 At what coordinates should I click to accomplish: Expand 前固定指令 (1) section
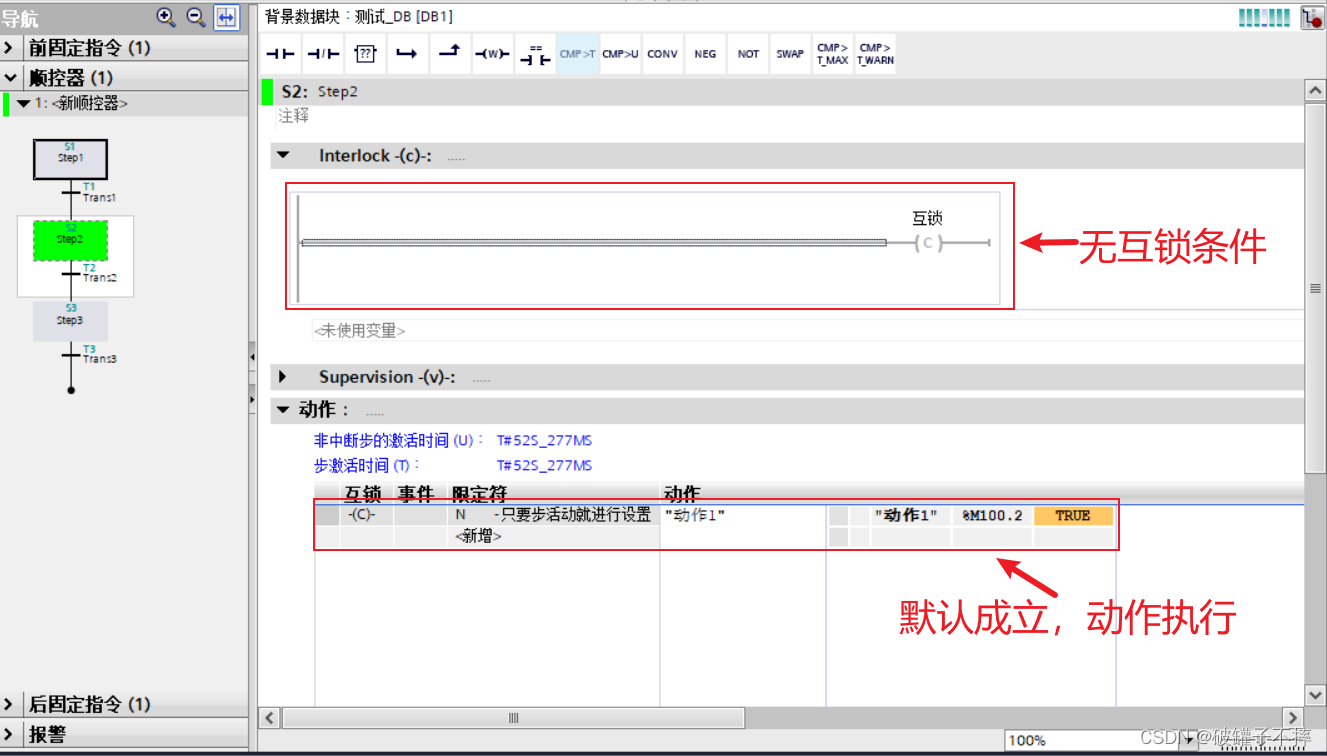coord(9,48)
